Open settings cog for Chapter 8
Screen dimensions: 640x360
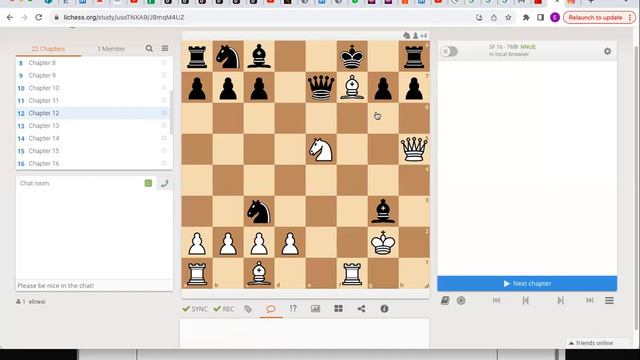[164, 63]
